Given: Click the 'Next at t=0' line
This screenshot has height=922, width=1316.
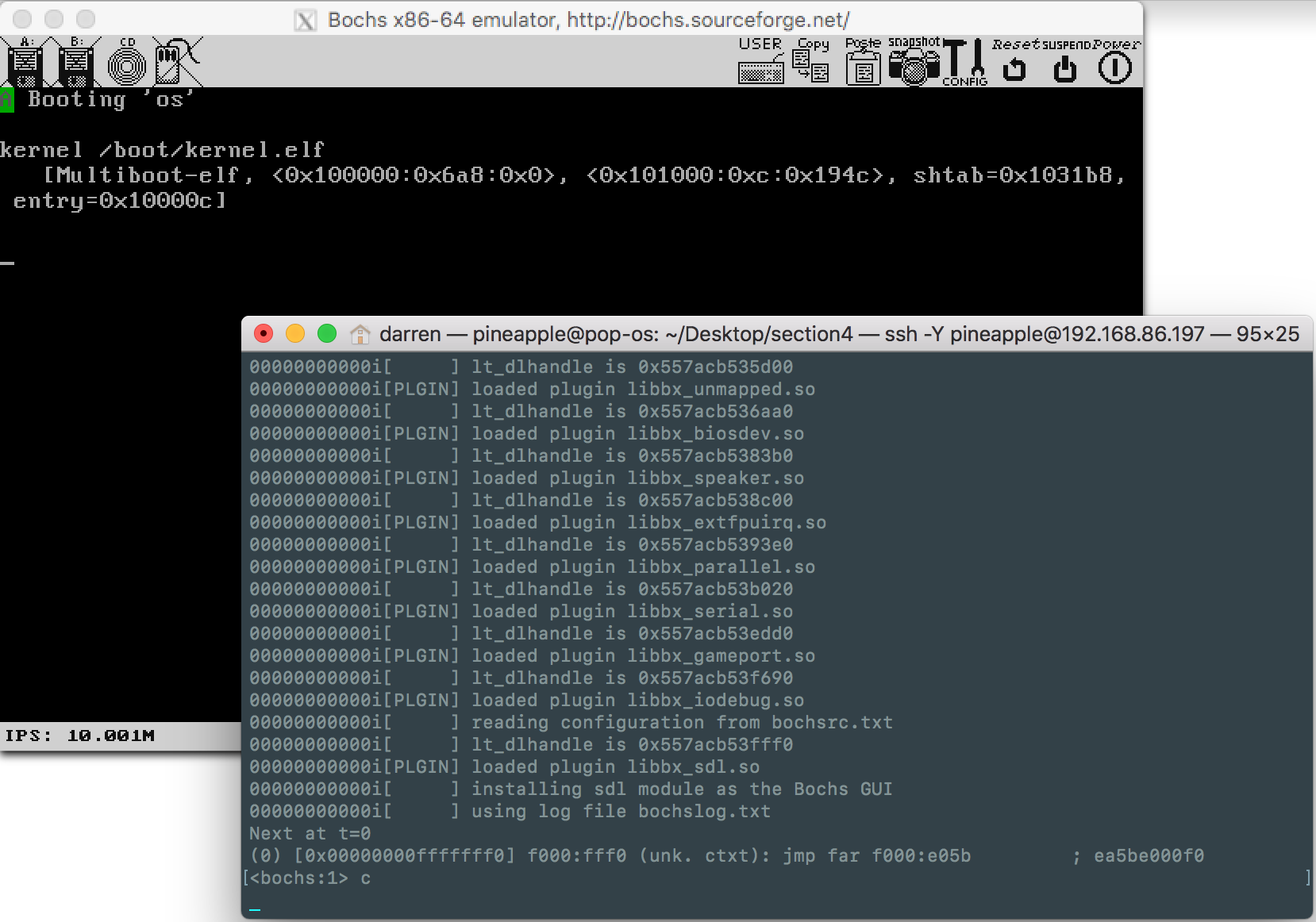Looking at the screenshot, I should tap(310, 834).
